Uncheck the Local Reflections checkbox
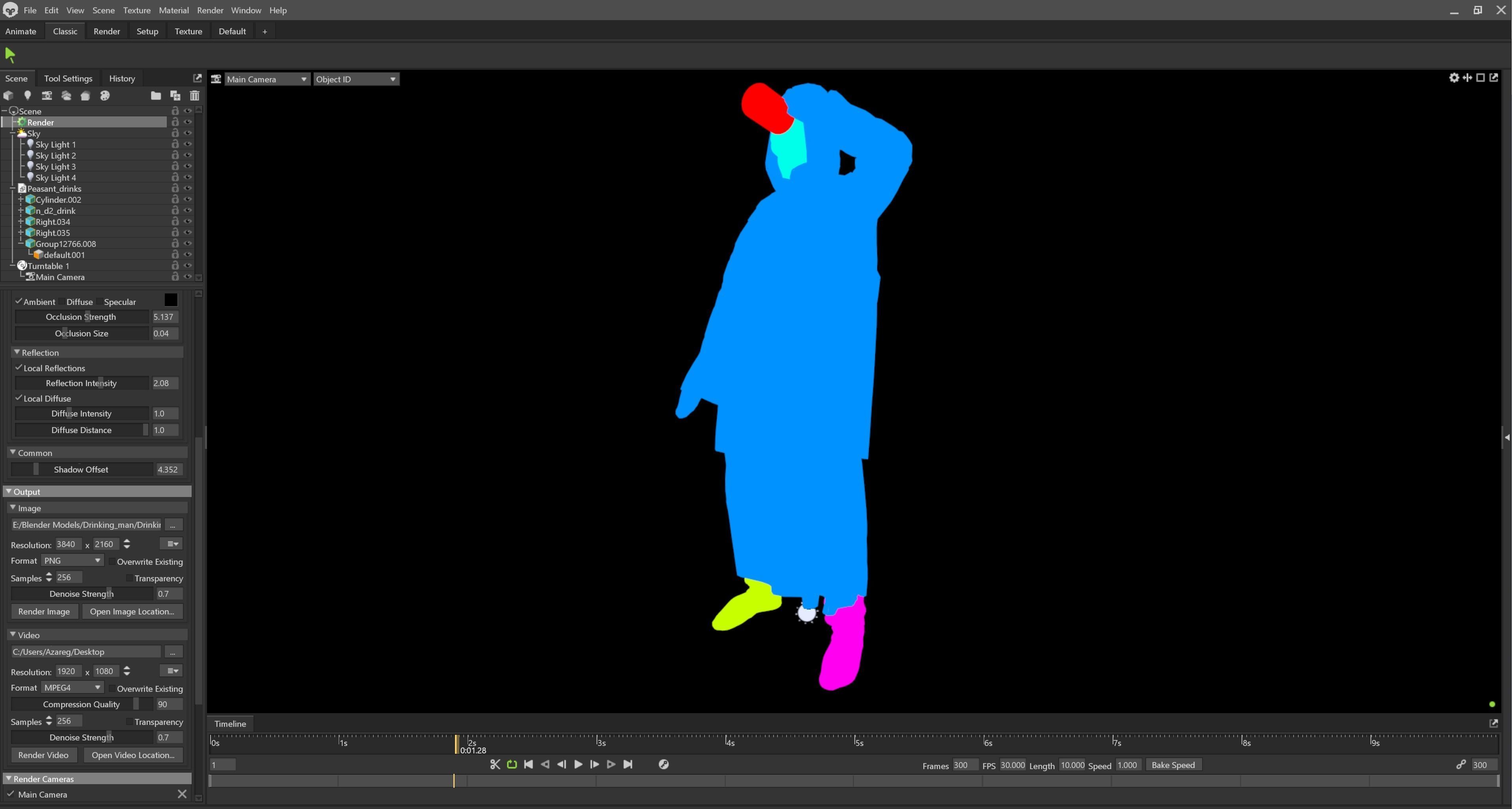This screenshot has height=809, width=1512. (x=19, y=368)
